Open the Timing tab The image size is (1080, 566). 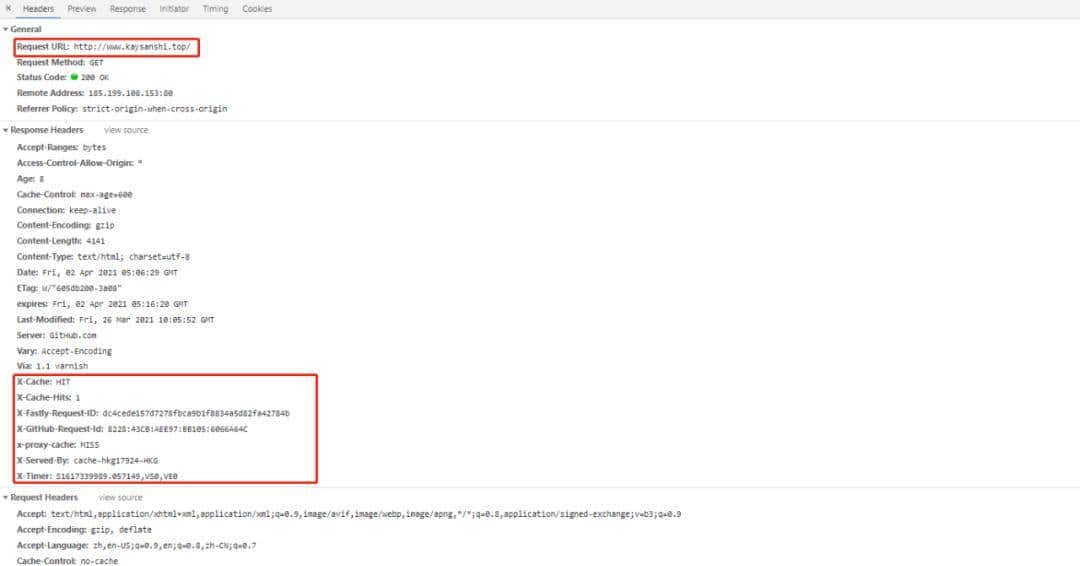point(216,9)
